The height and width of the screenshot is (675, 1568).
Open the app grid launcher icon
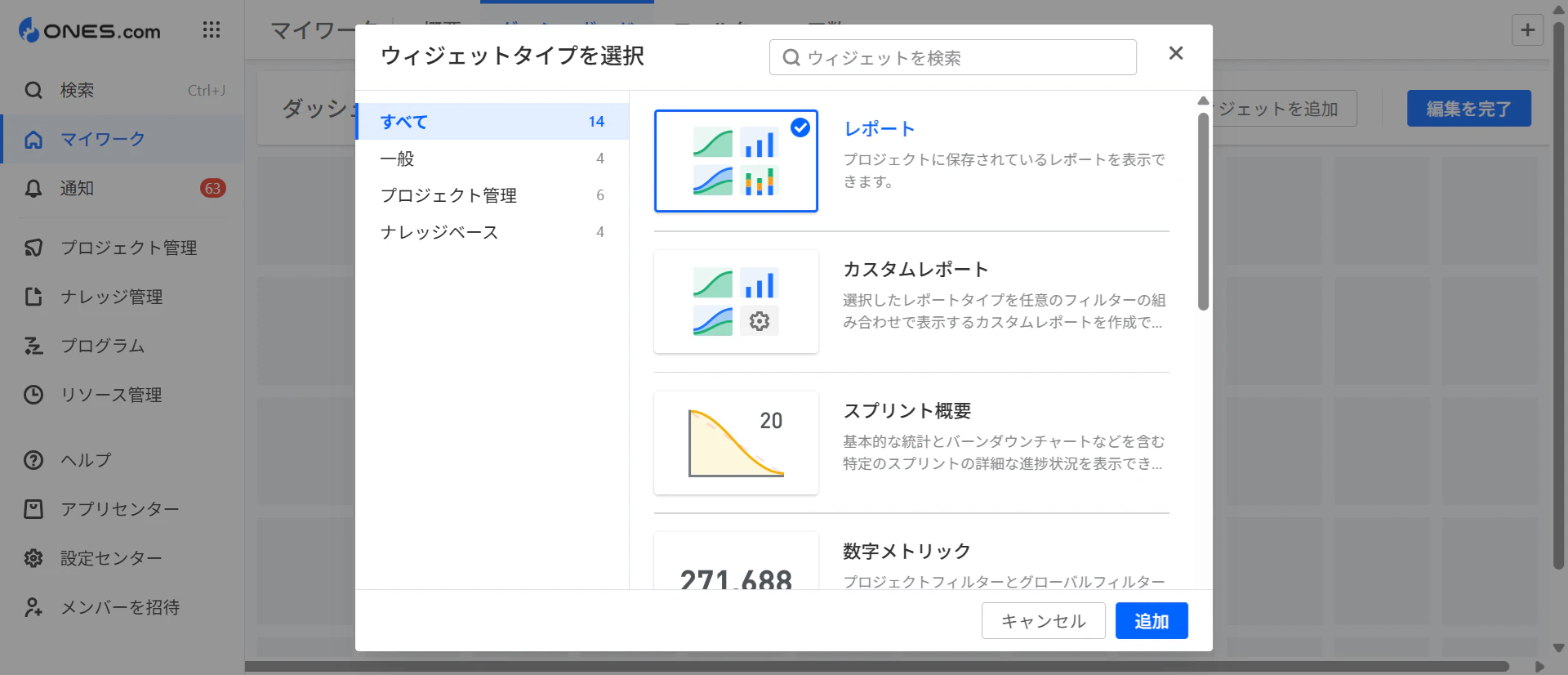(212, 30)
